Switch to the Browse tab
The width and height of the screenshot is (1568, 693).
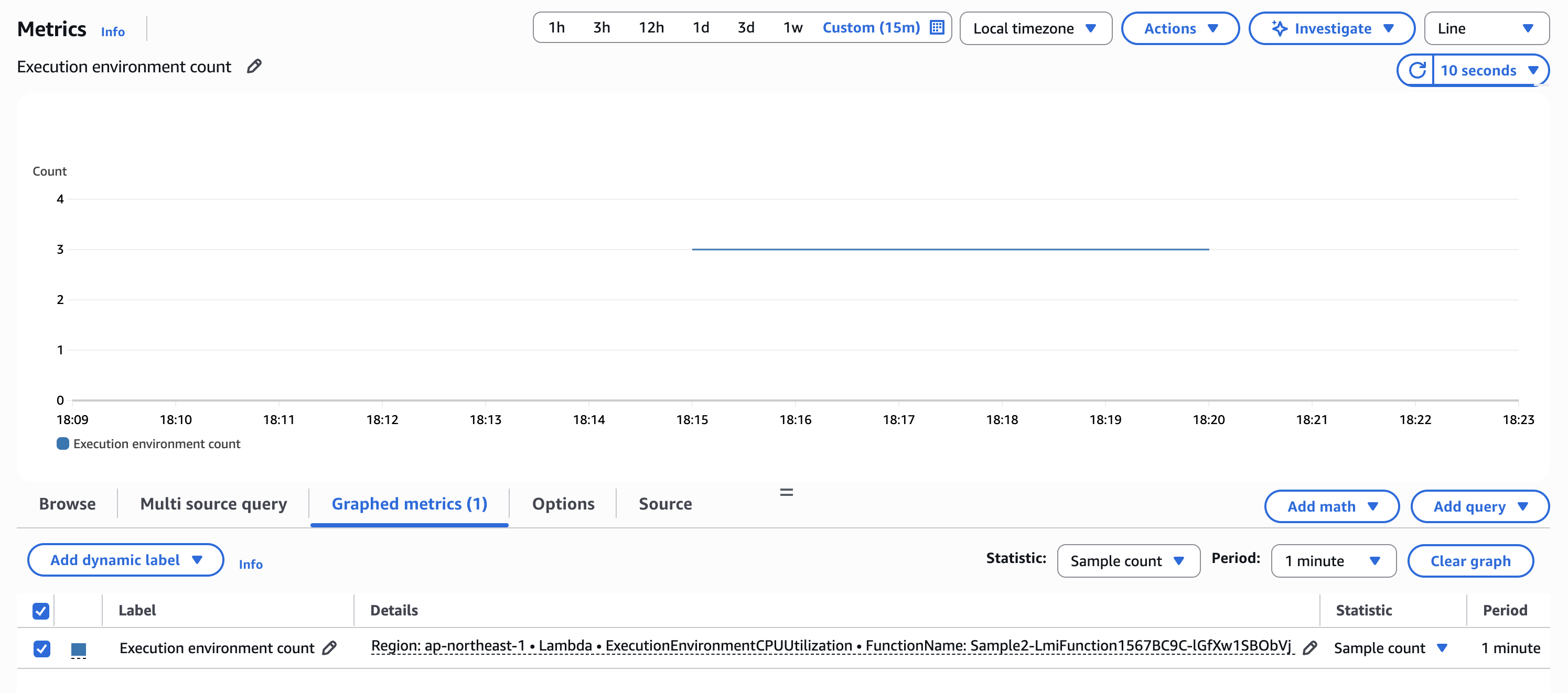click(x=67, y=504)
